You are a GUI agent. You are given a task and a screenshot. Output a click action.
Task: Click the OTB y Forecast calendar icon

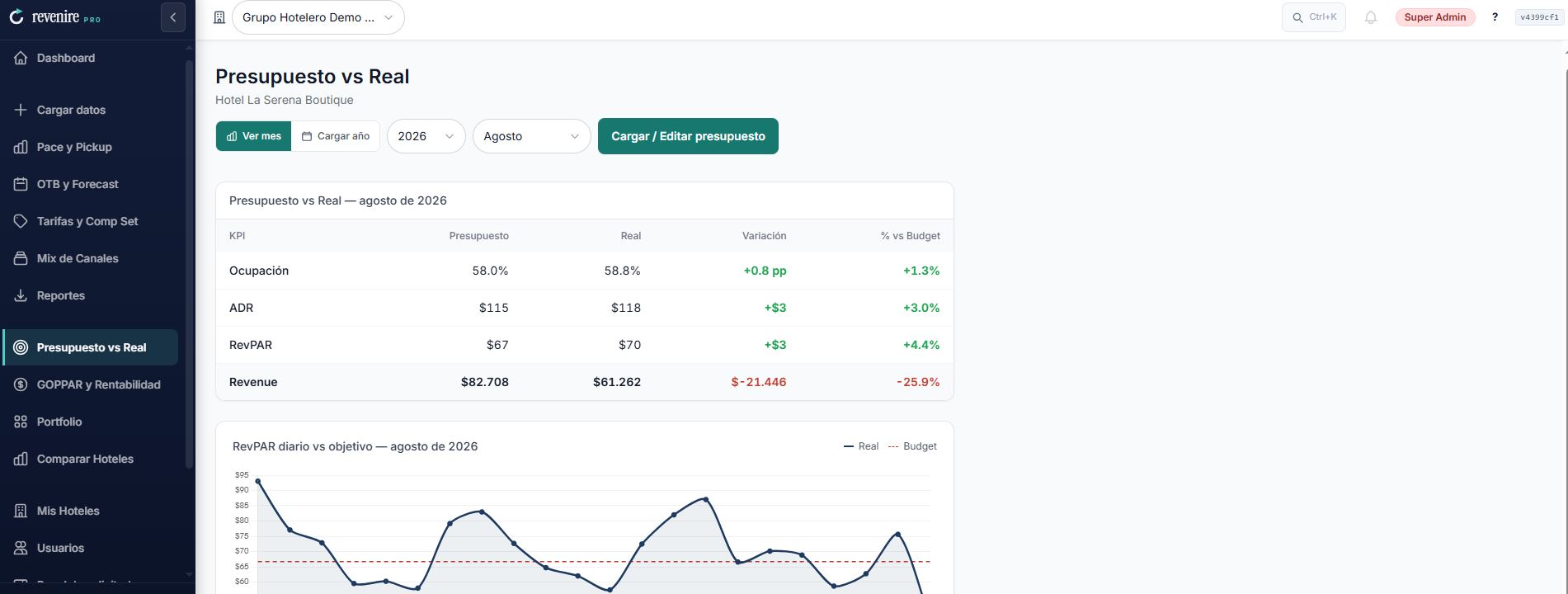point(21,184)
